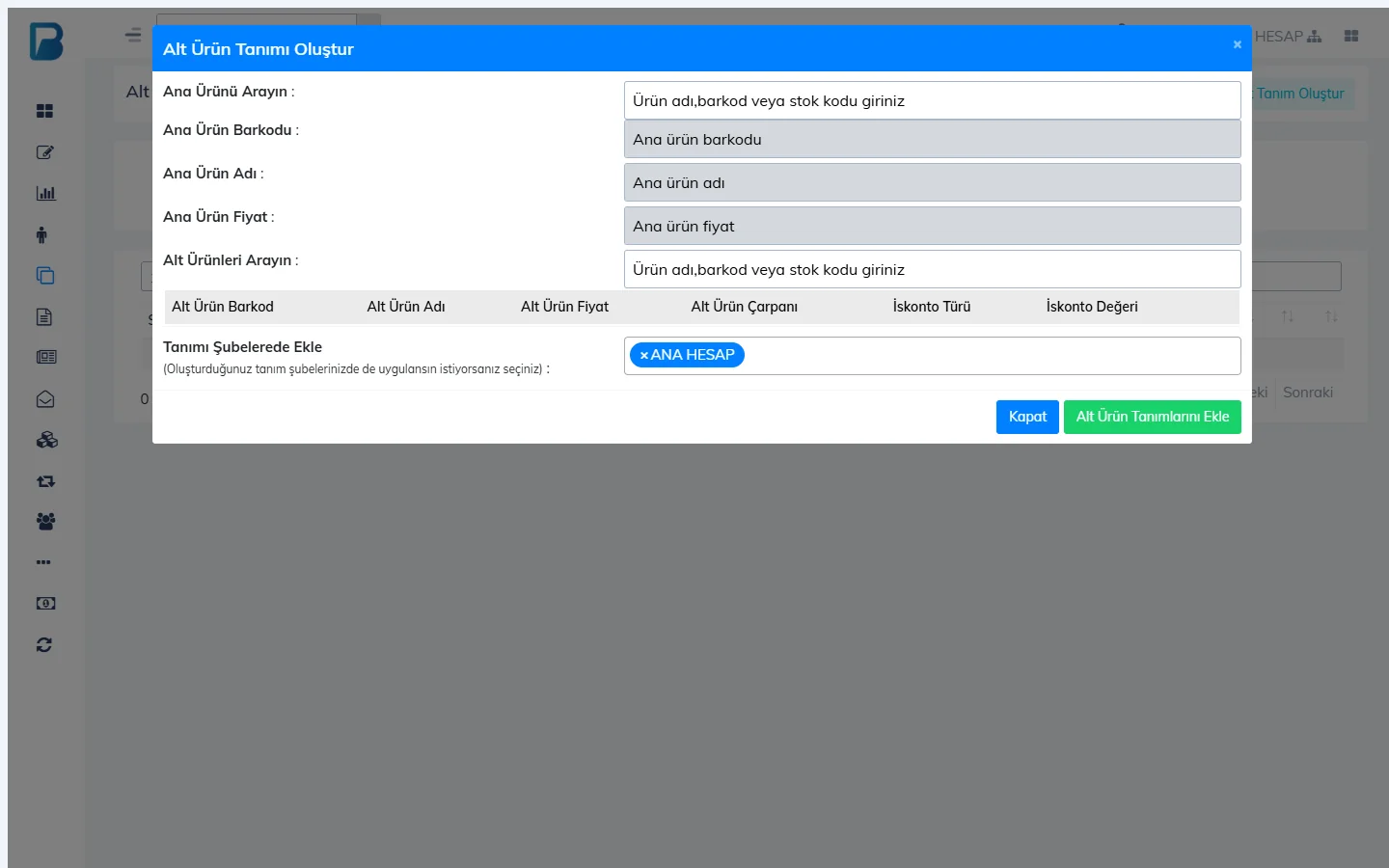Viewport: 1389px width, 868px height.
Task: Click the Kapat button
Action: (1027, 417)
